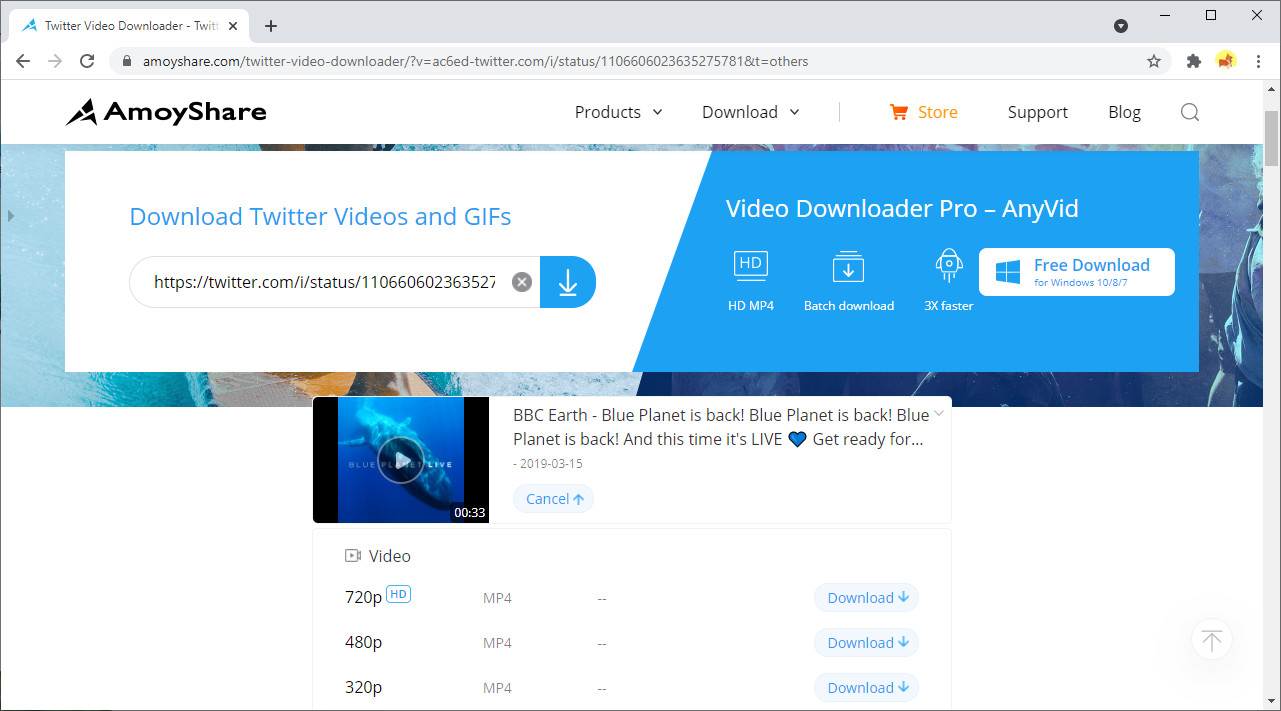Click the Blue Planet video thumbnail

[x=401, y=460]
